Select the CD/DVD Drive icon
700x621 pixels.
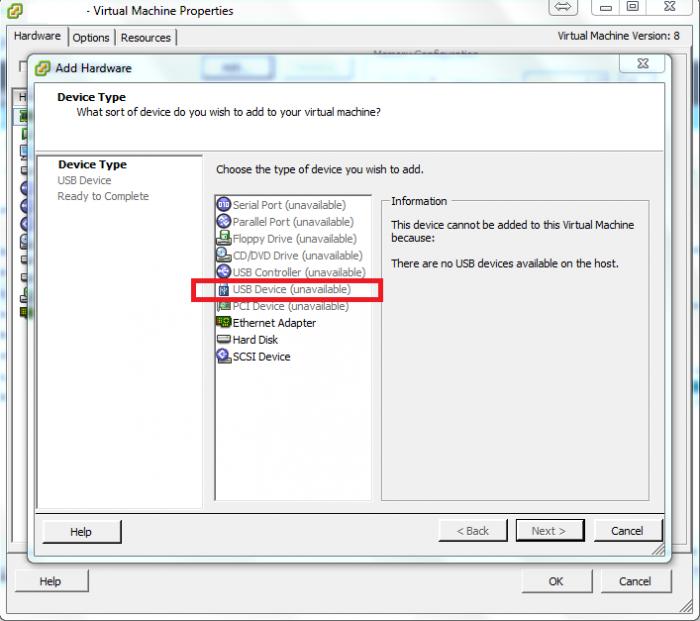[224, 255]
